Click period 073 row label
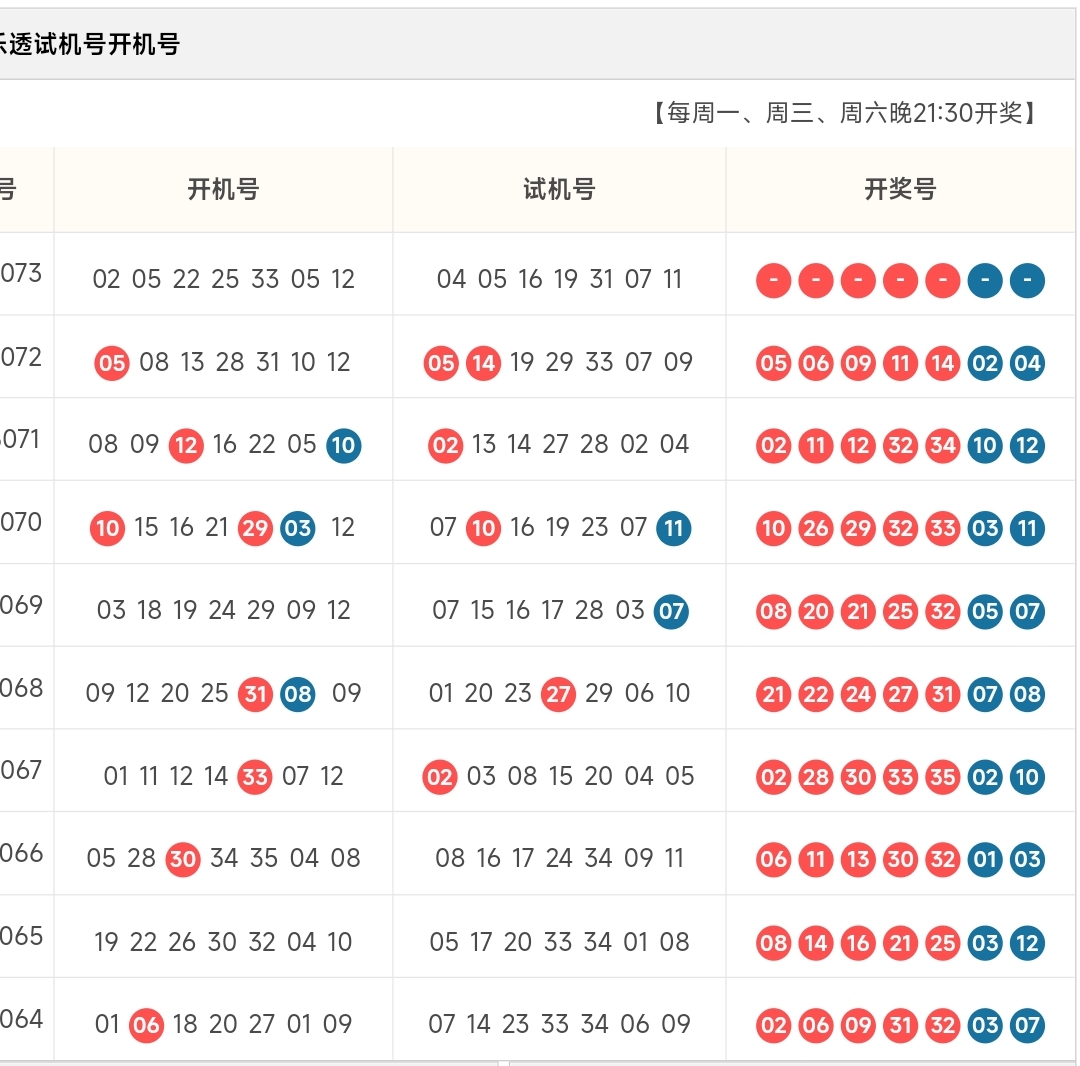The width and height of the screenshot is (1080, 1066). pos(21,273)
